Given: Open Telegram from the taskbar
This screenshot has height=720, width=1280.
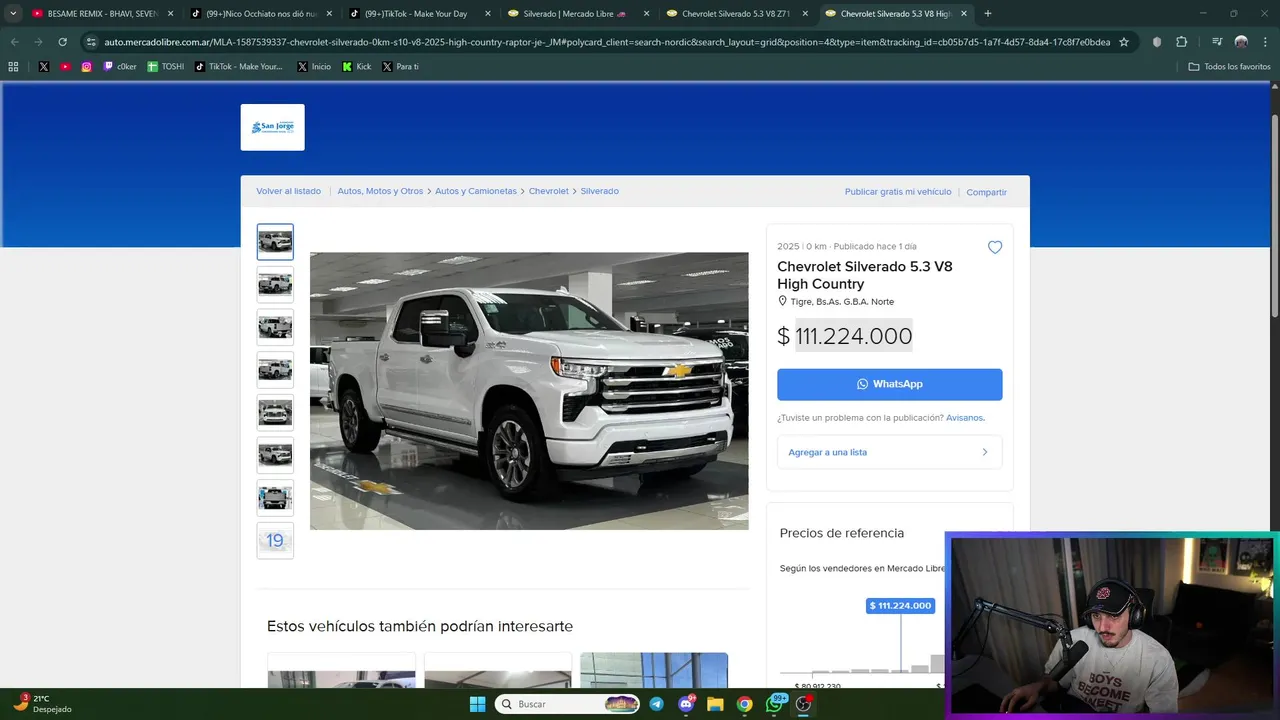Looking at the screenshot, I should point(656,704).
